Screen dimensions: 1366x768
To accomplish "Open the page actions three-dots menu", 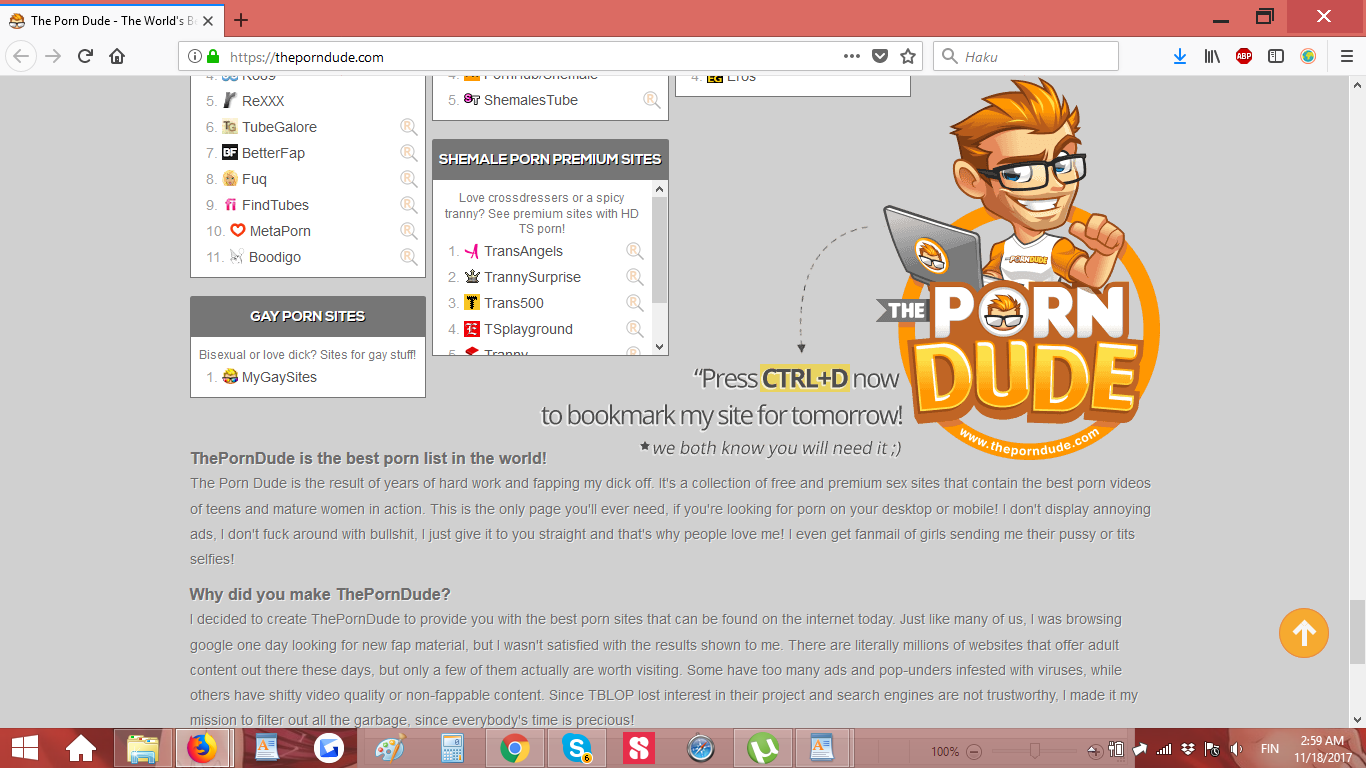I will 852,56.
